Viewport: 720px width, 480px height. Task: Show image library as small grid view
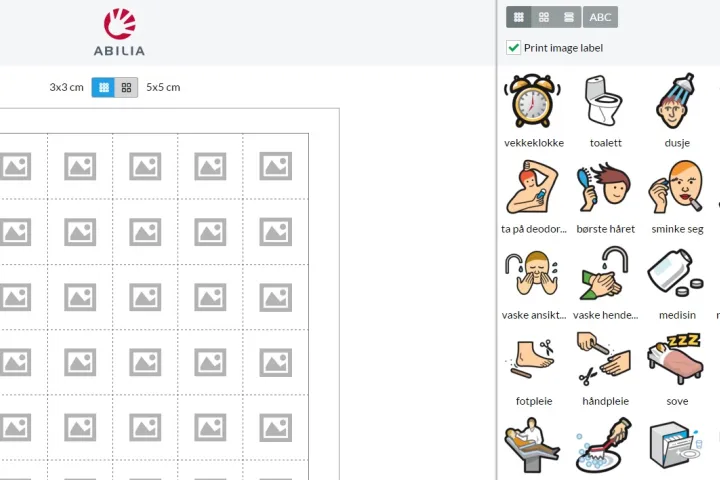coord(518,17)
